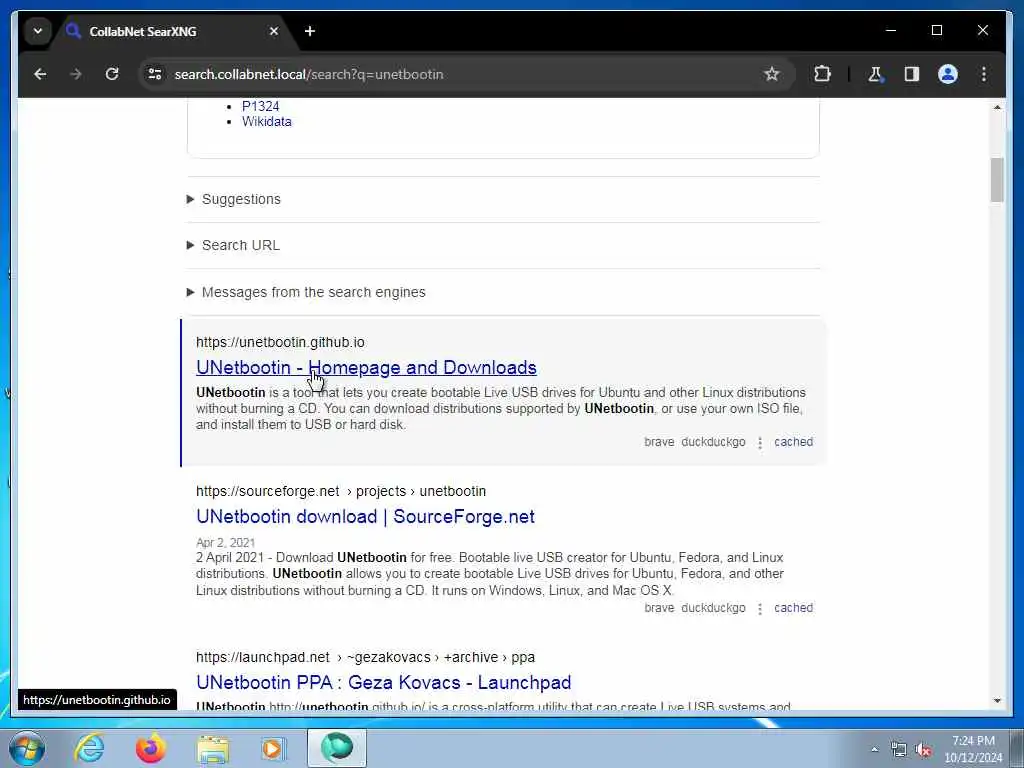Open Windows Explorer from the taskbar

pyautogui.click(x=213, y=748)
